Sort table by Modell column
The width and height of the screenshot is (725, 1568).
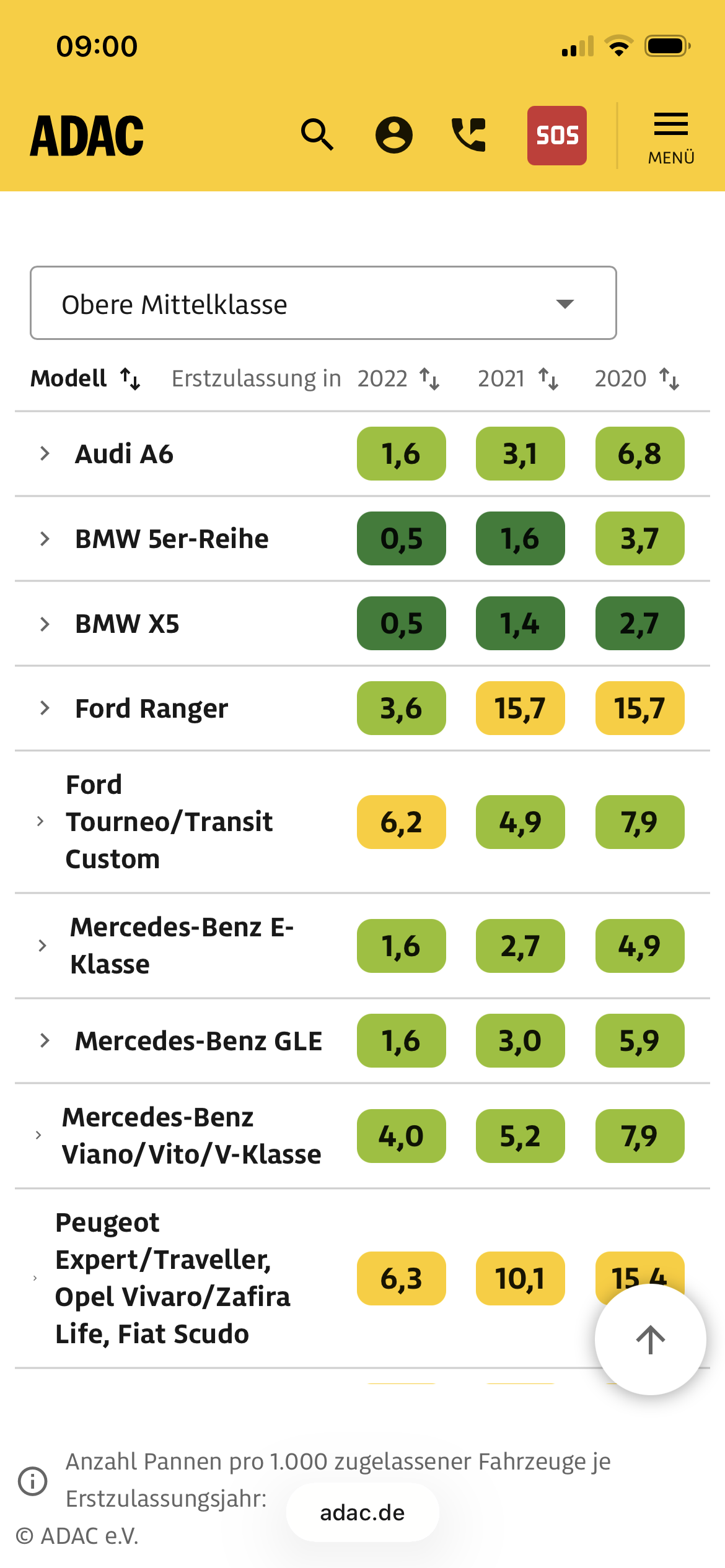pos(130,378)
